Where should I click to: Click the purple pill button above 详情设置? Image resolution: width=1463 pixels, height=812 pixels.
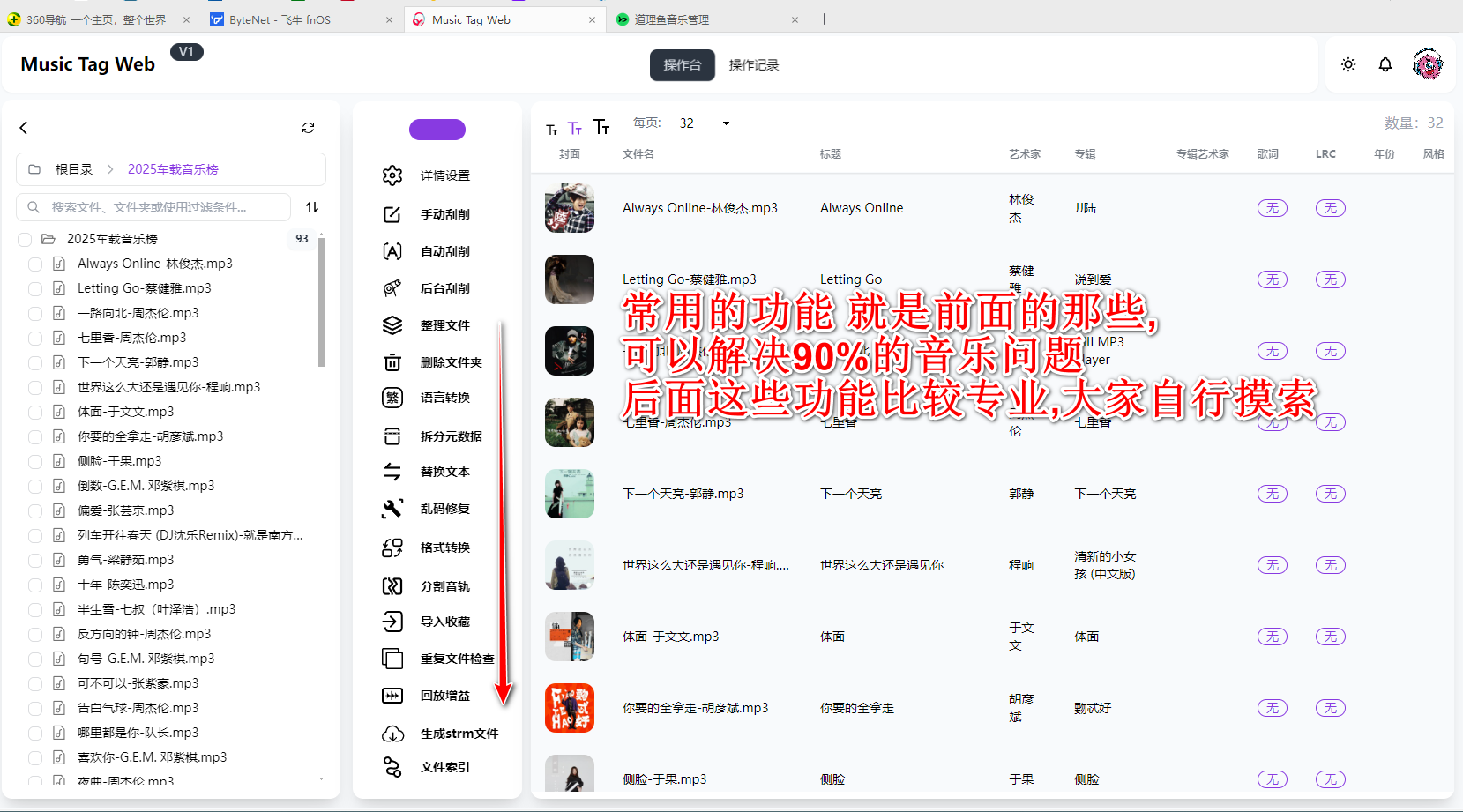[437, 130]
